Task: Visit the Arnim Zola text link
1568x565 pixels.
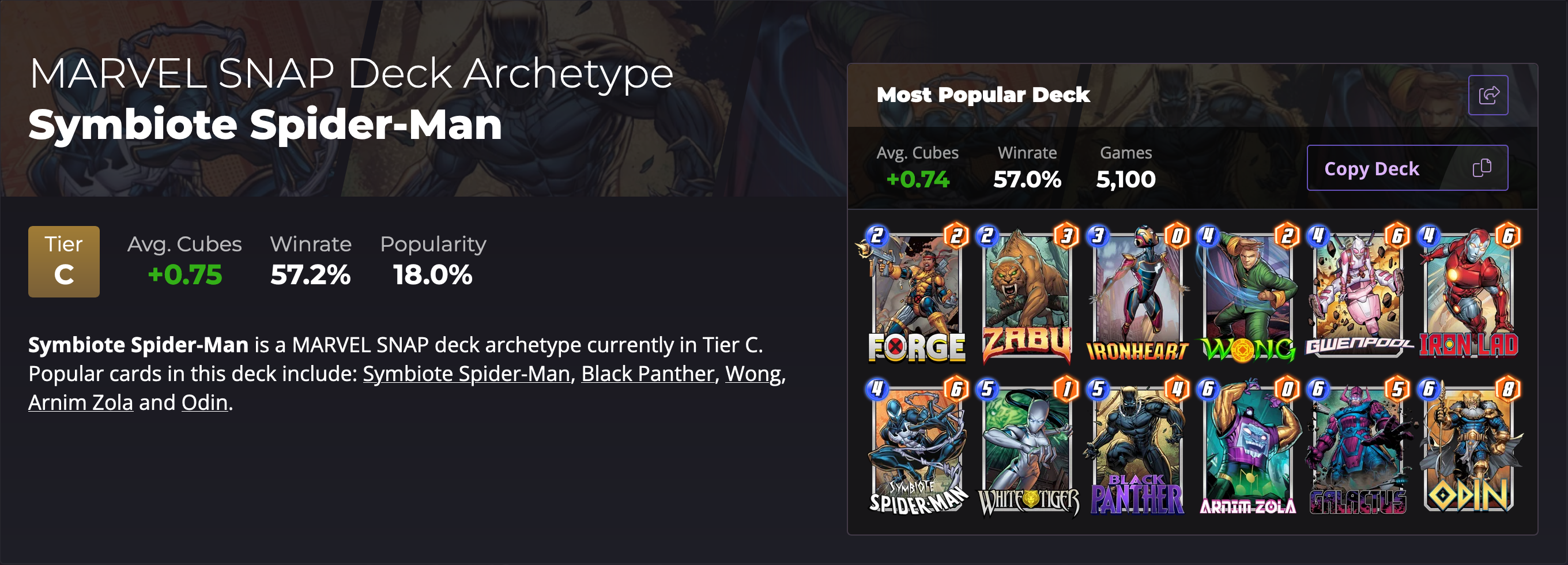Action: (x=80, y=402)
